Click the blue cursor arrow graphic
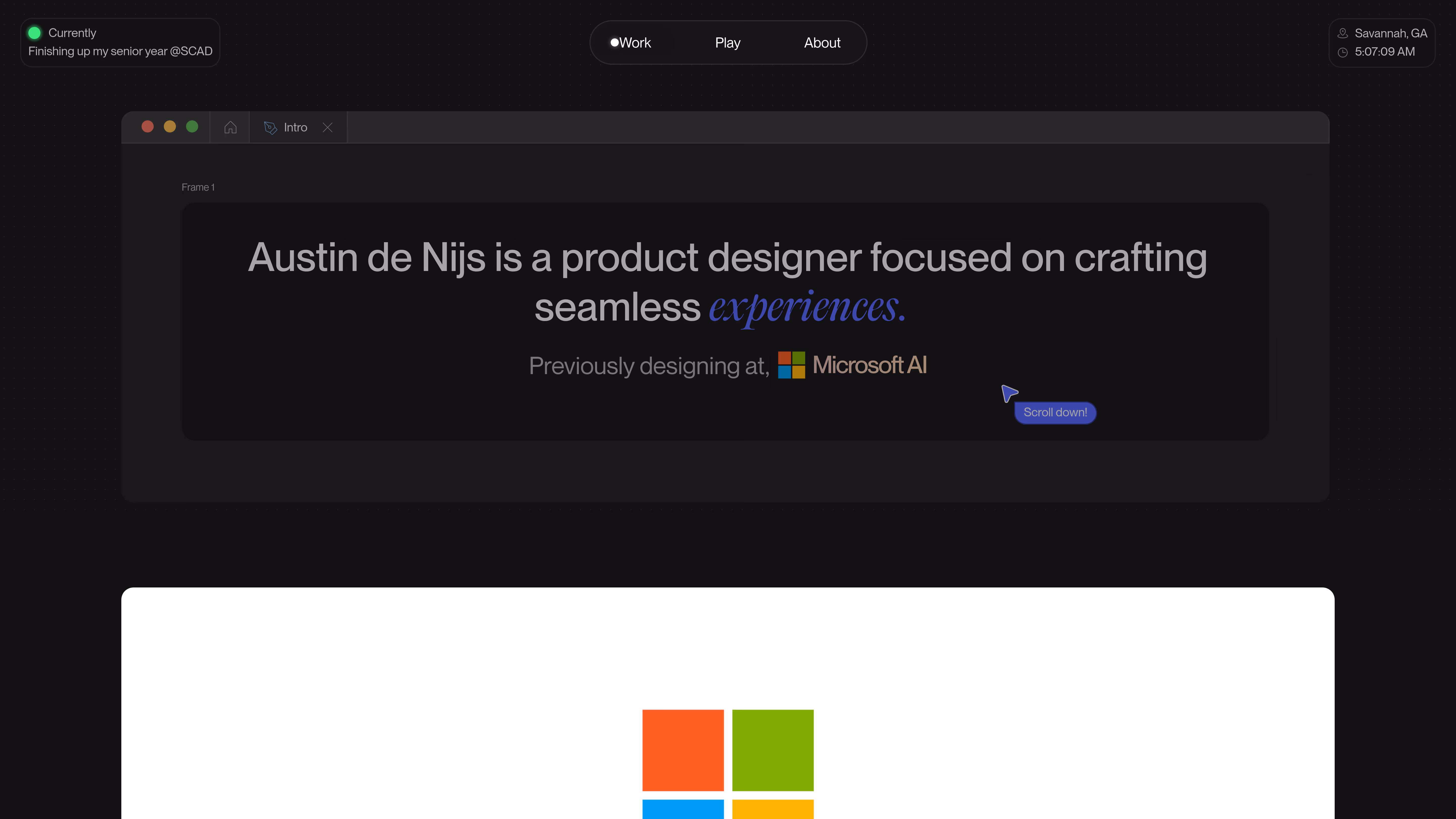The width and height of the screenshot is (1456, 819). 1009,393
